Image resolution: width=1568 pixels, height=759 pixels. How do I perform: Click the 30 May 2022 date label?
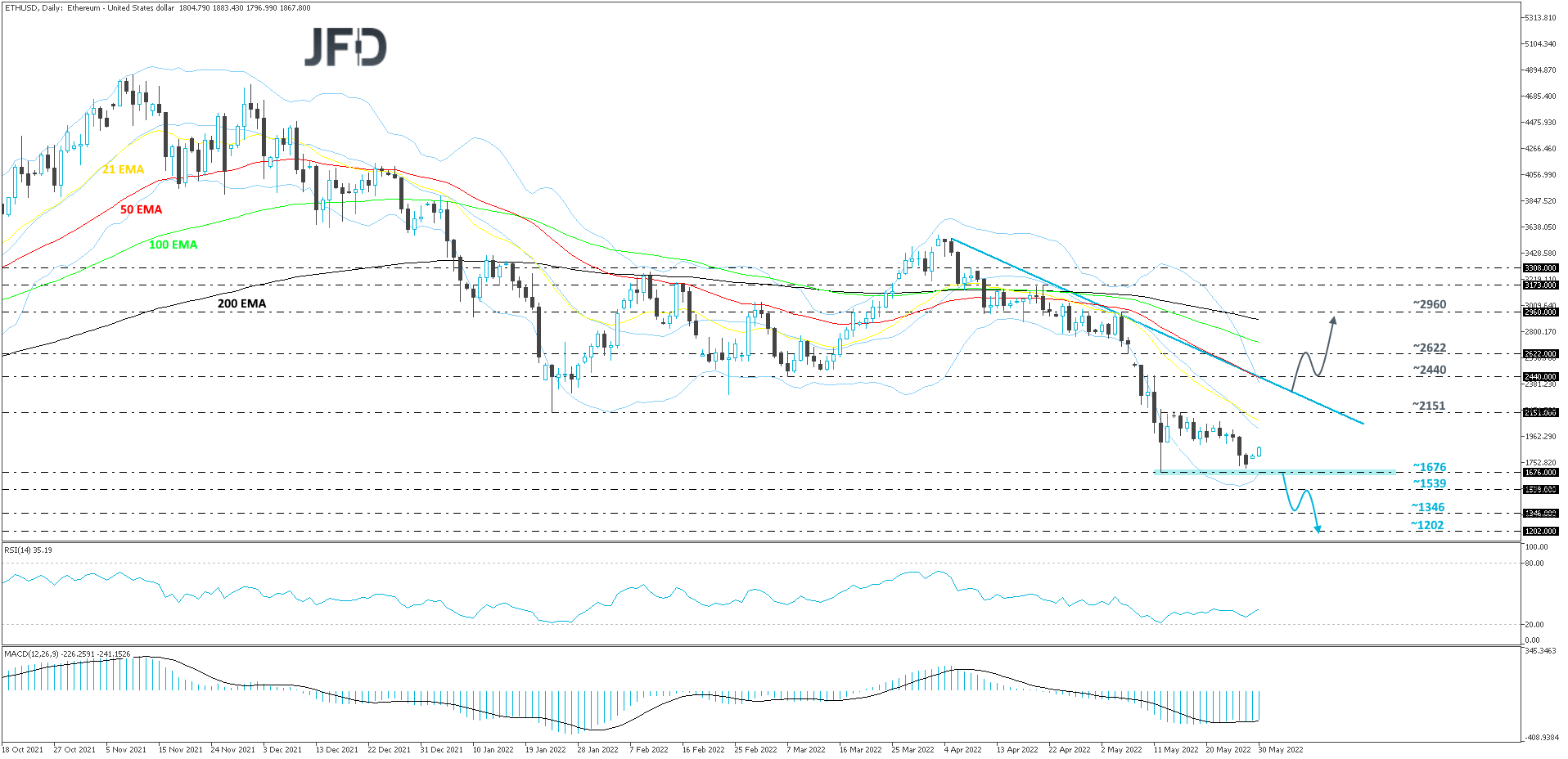pos(1280,749)
